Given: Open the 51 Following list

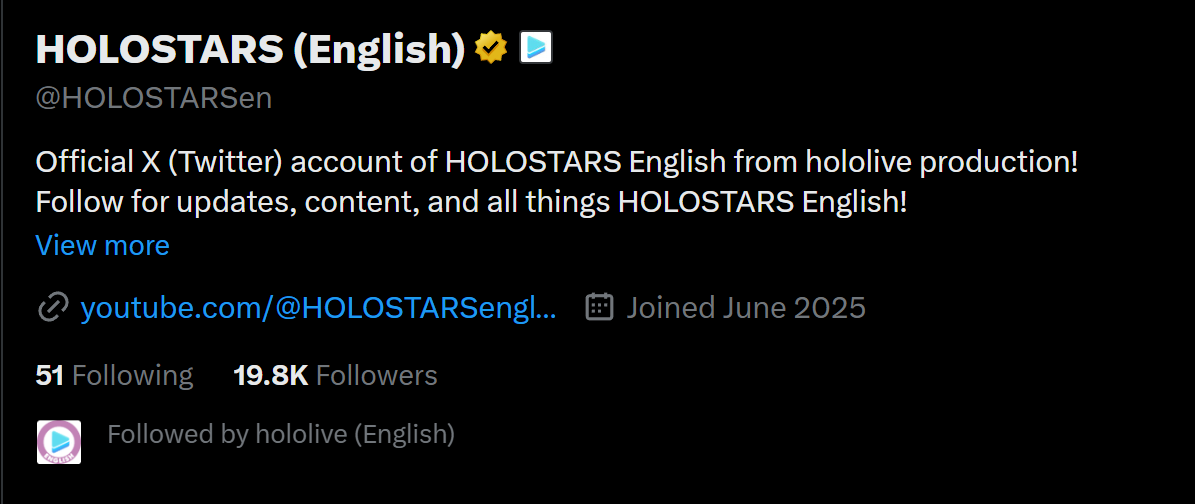Looking at the screenshot, I should click(114, 375).
